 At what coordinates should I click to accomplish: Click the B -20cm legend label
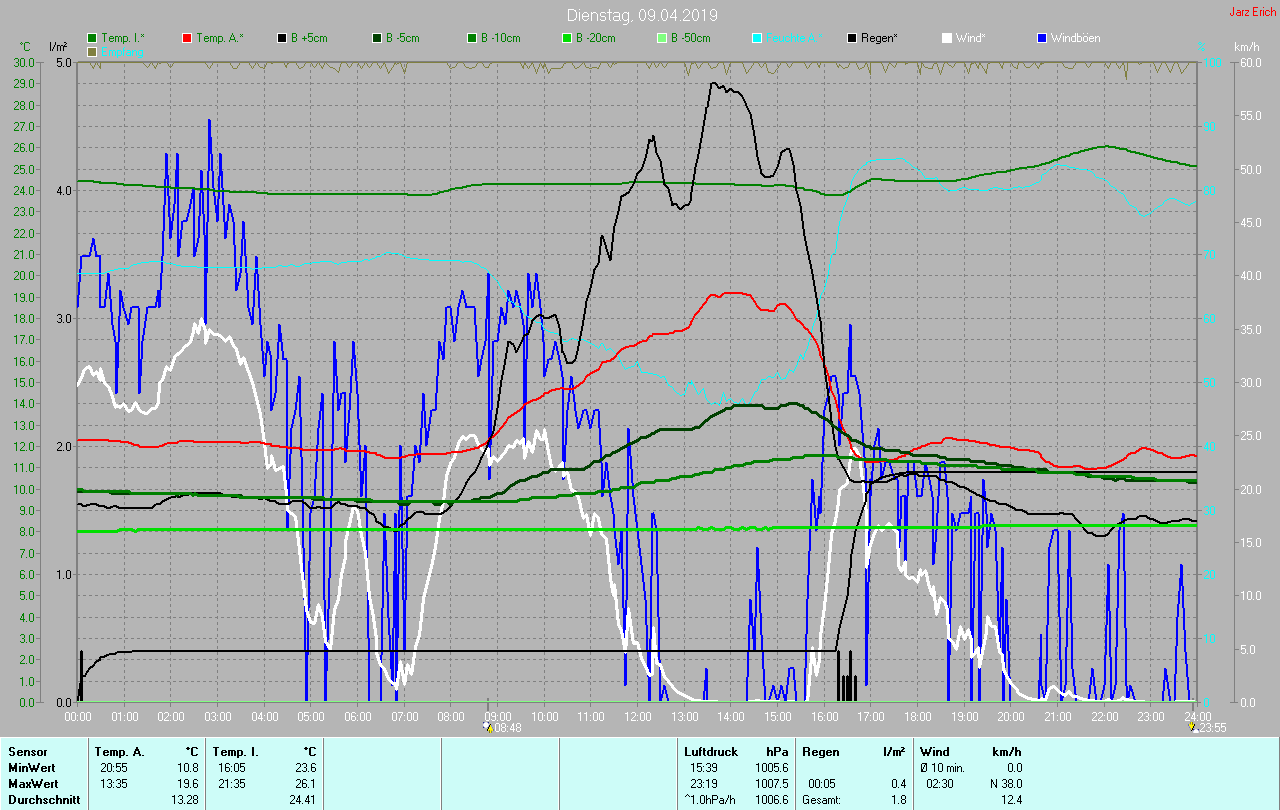595,38
